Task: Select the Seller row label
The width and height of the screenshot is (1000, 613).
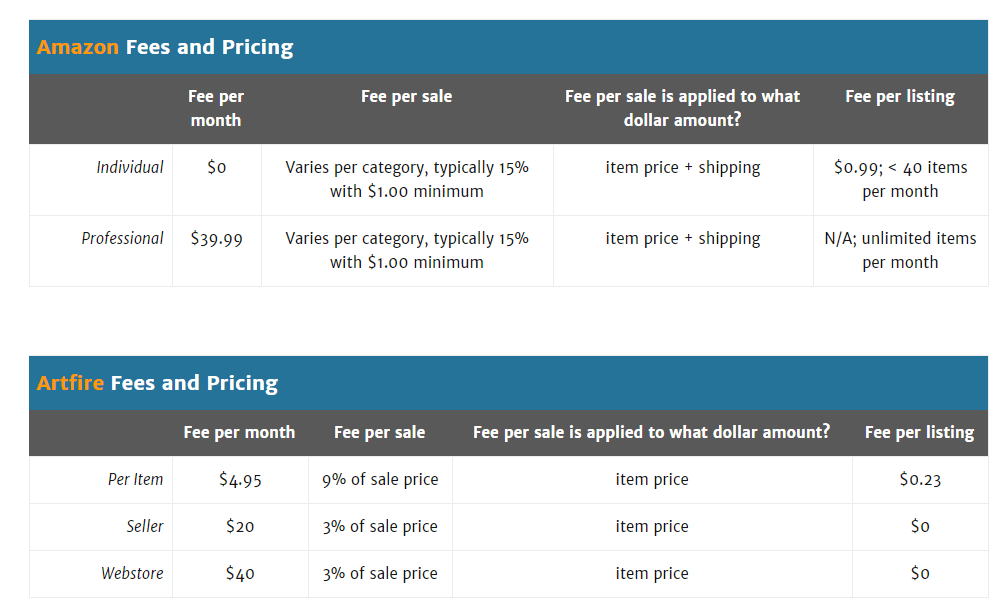Action: tap(145, 527)
